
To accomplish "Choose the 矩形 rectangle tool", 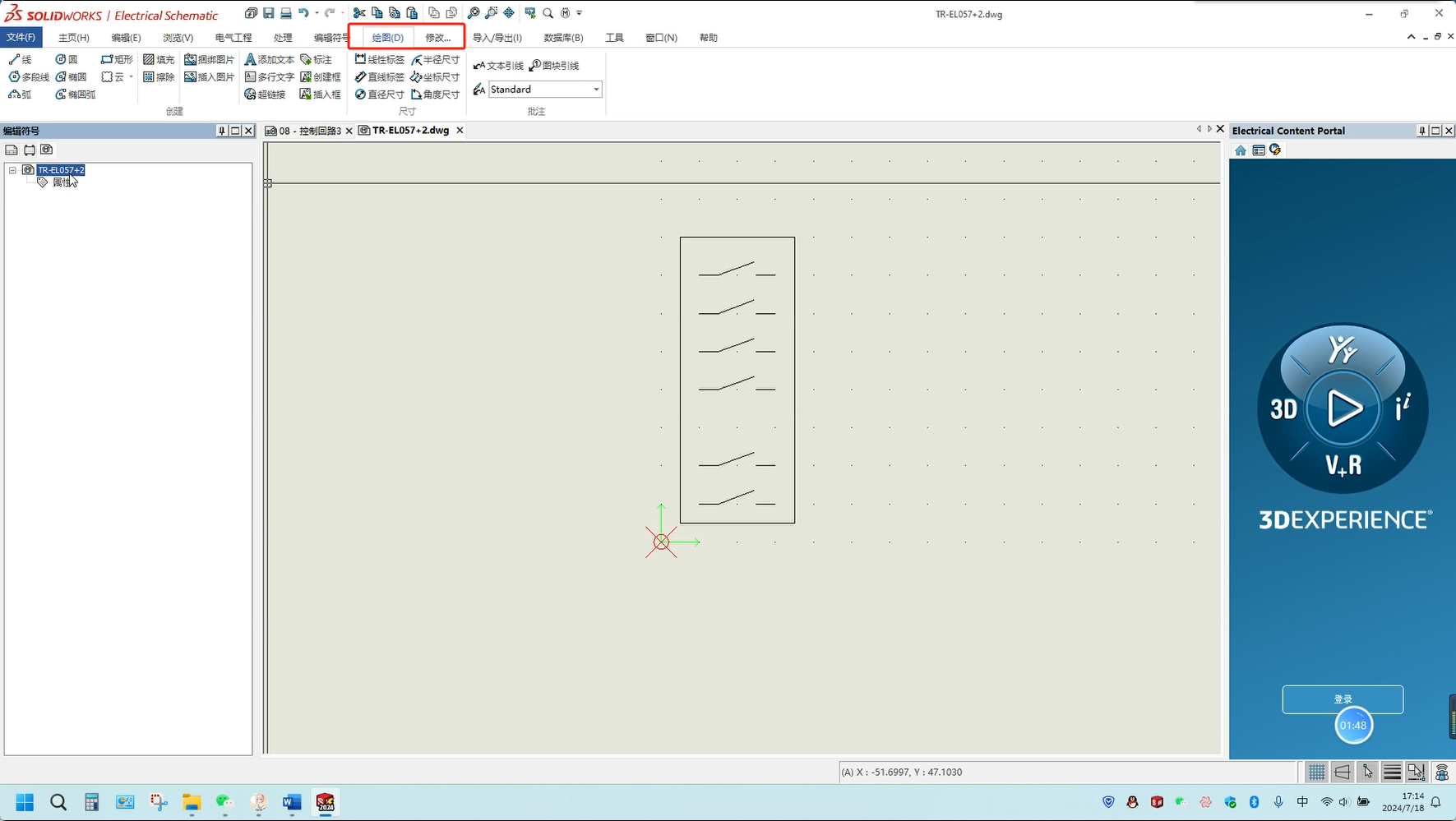I will pyautogui.click(x=117, y=60).
